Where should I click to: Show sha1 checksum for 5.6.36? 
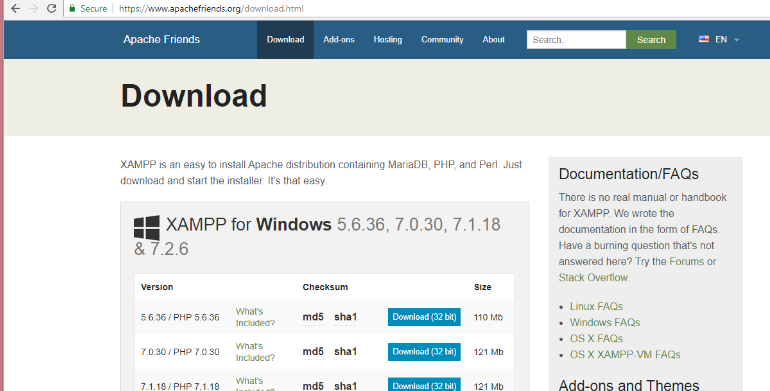(x=345, y=317)
